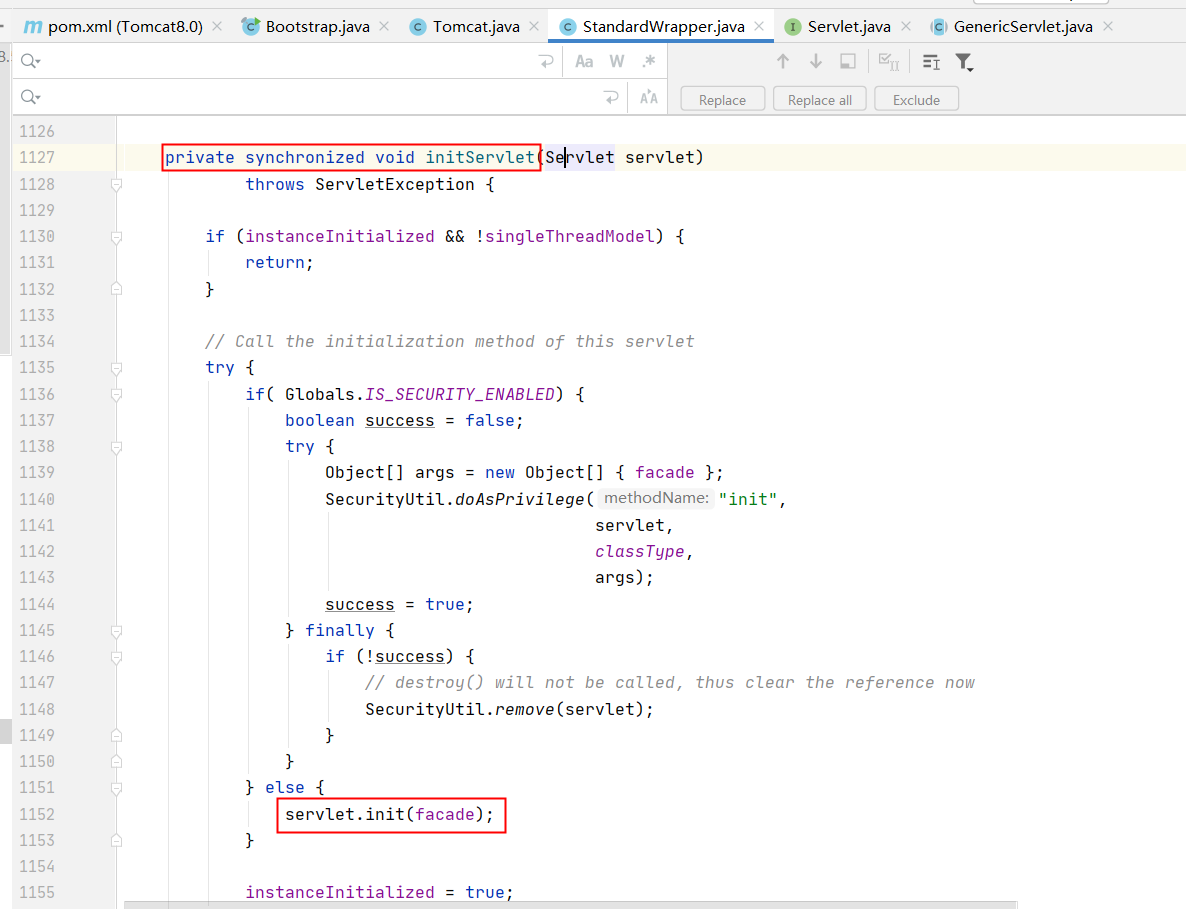Collapse if block fold at line 1130
1186x909 pixels.
click(x=116, y=237)
